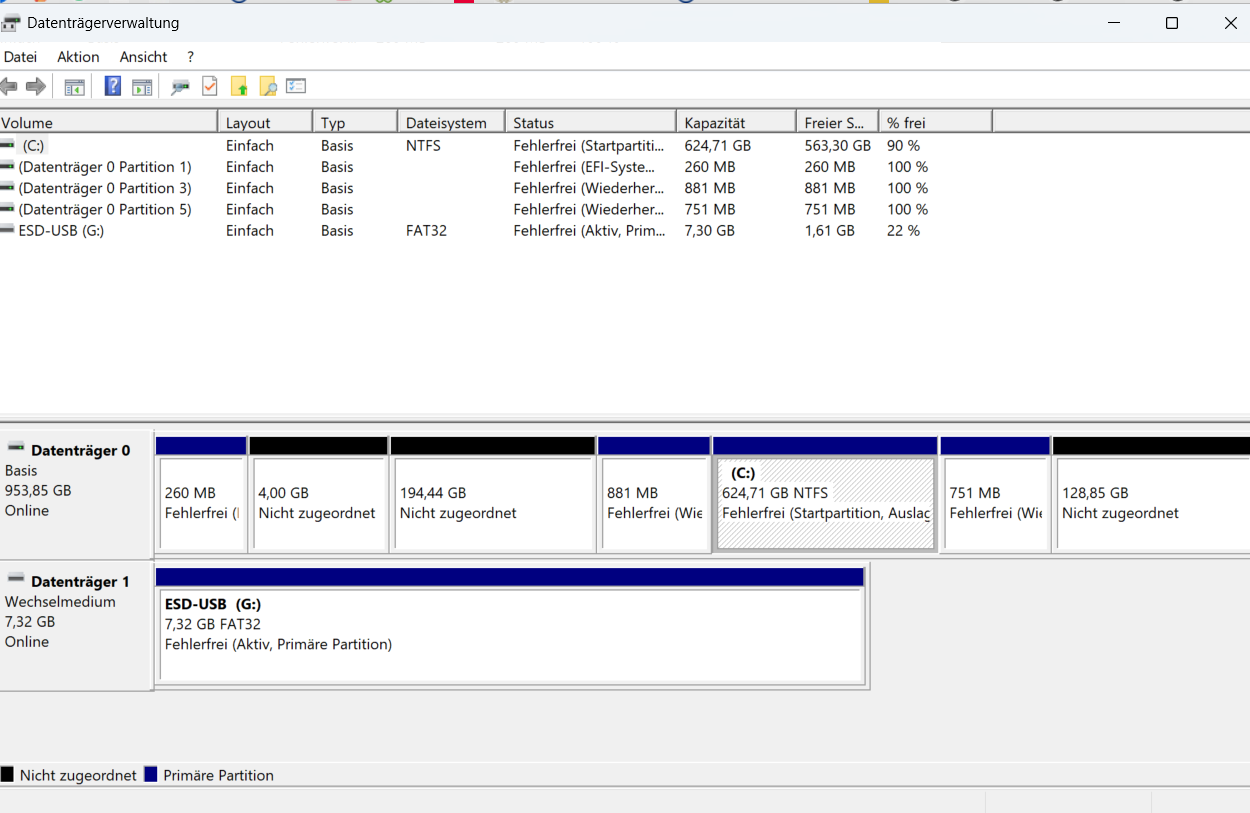Sort by the Typ column header
The image size is (1250, 813).
coord(355,123)
